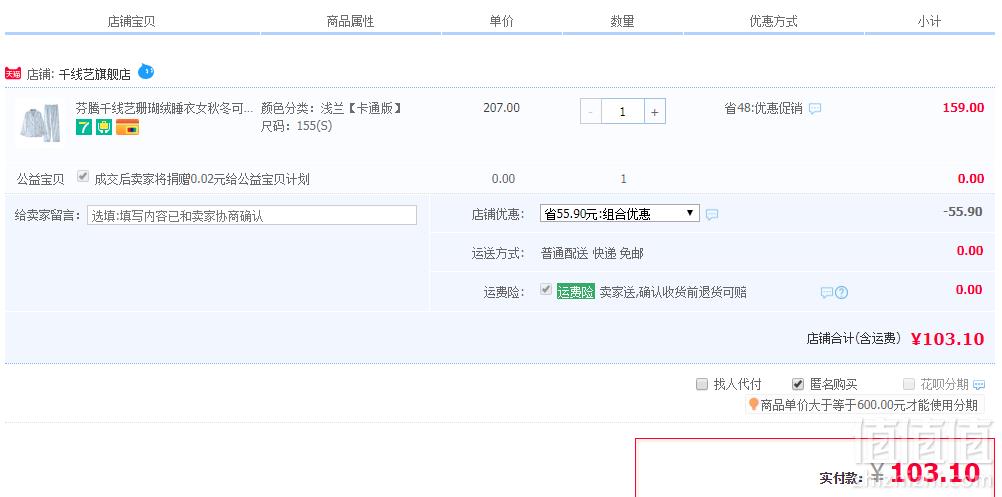Click the 实付款 amount 103.10
Viewport: 1002px width, 497px height.
[935, 473]
